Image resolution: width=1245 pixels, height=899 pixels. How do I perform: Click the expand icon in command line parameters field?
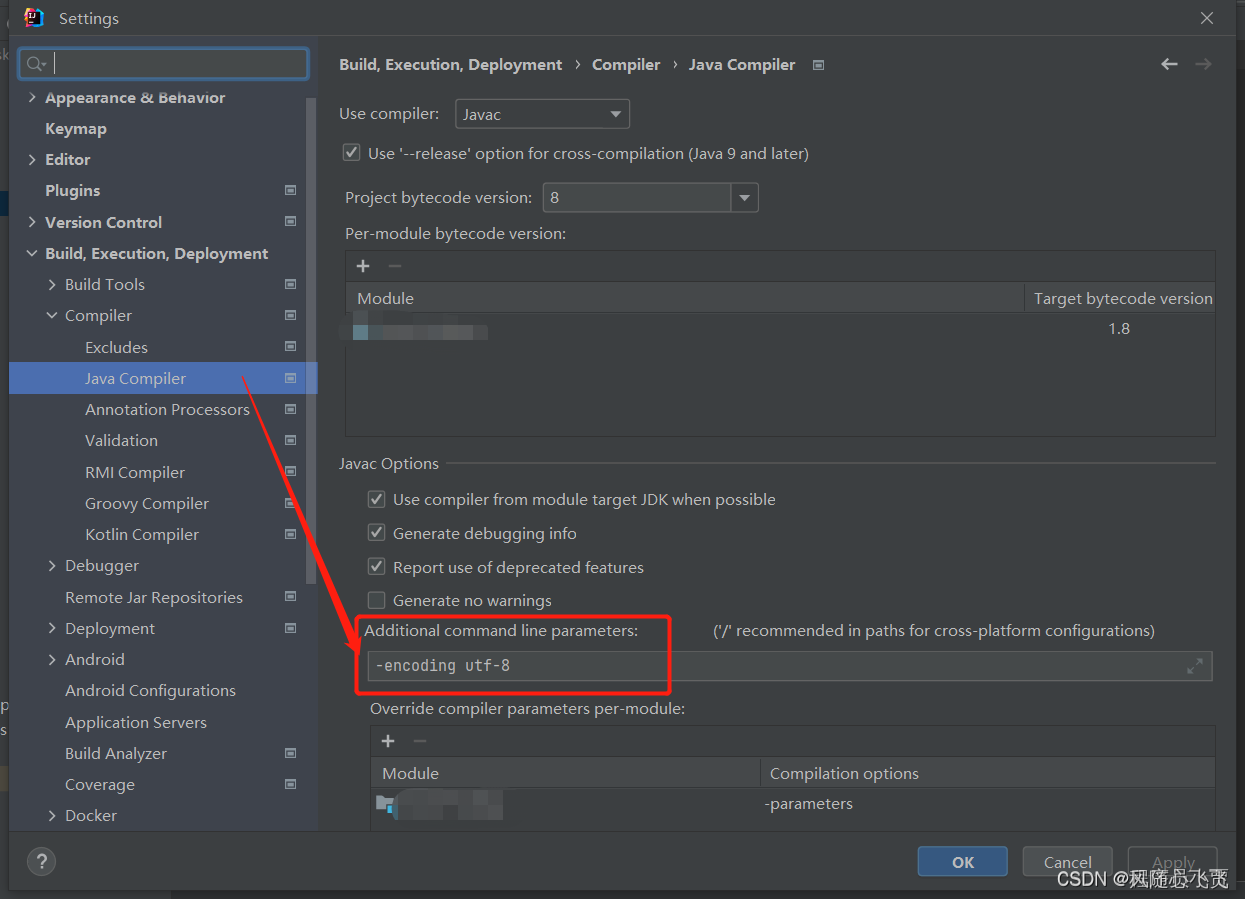[x=1194, y=666]
